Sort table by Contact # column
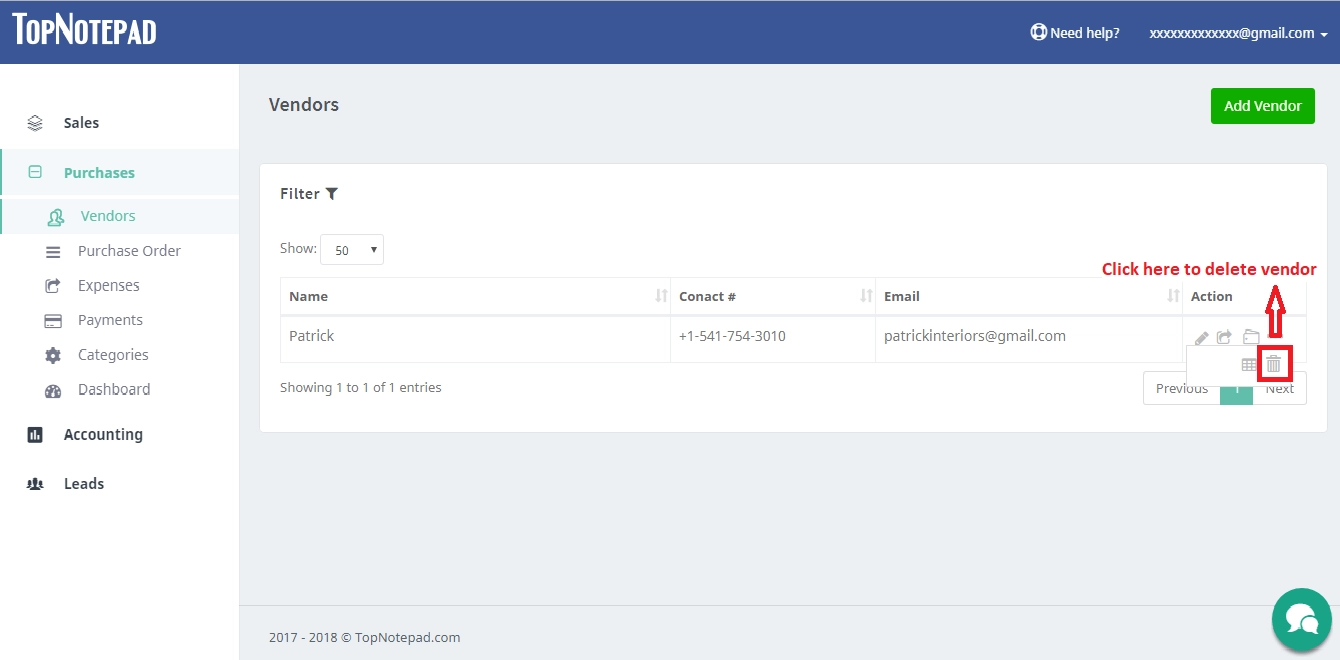Image resolution: width=1340 pixels, height=660 pixels. [866, 296]
